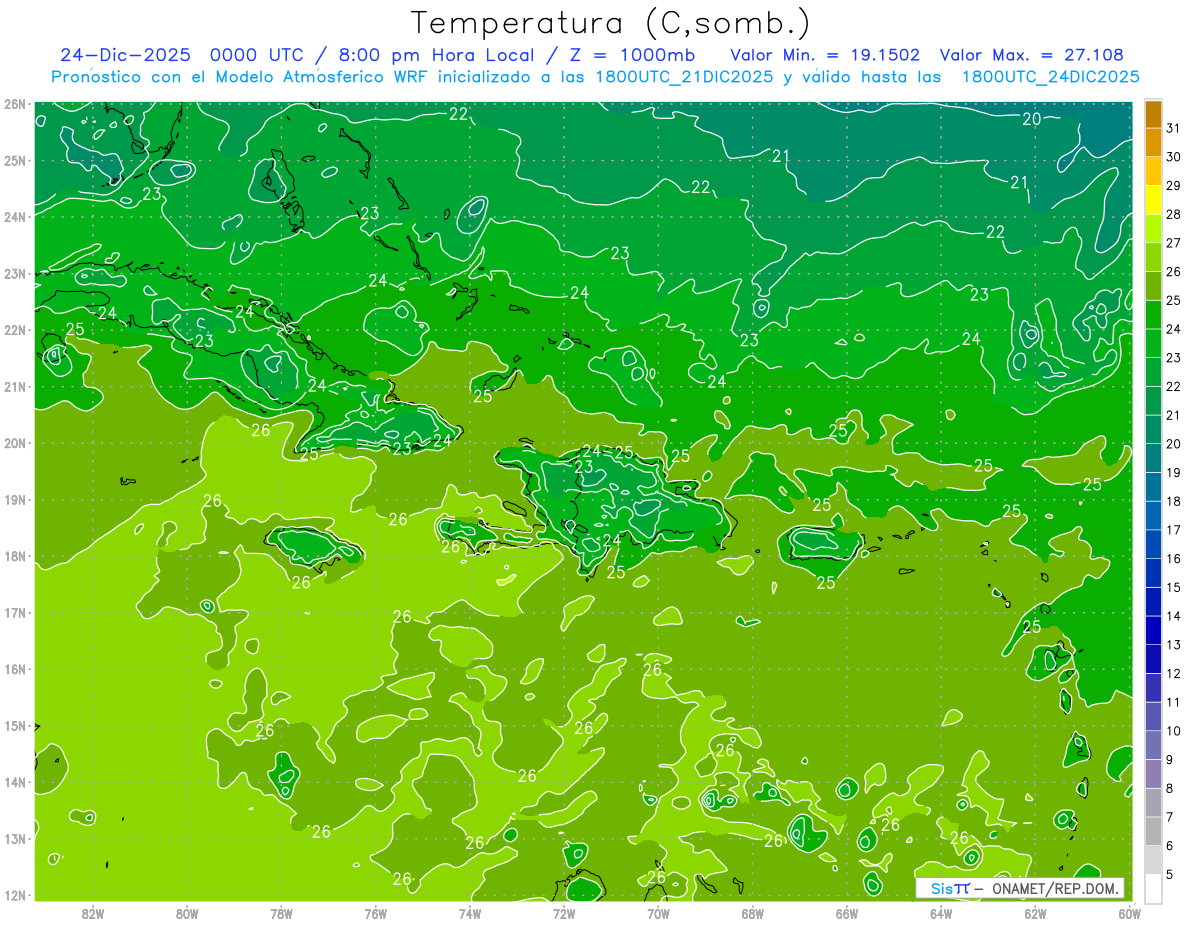Image resolution: width=1200 pixels, height=927 pixels.
Task: Select the 62W longitude axis label
Action: point(1036,913)
